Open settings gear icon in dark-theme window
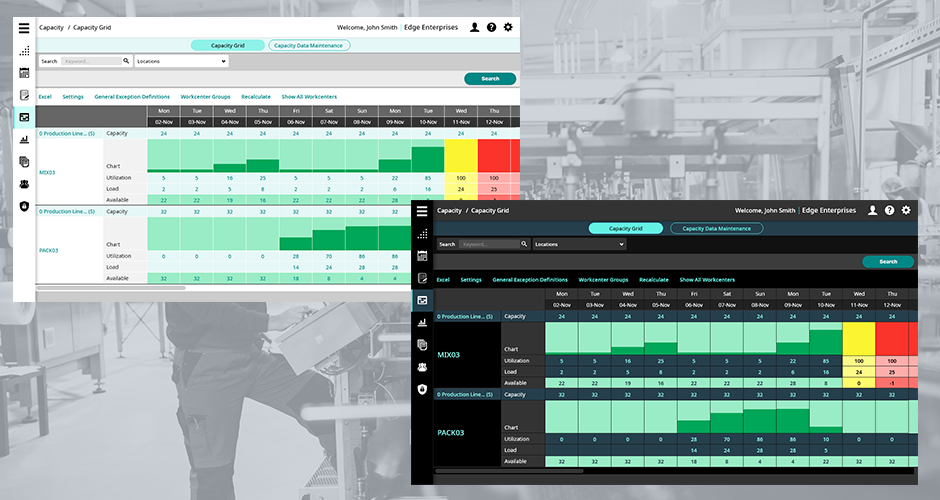 pyautogui.click(x=905, y=211)
